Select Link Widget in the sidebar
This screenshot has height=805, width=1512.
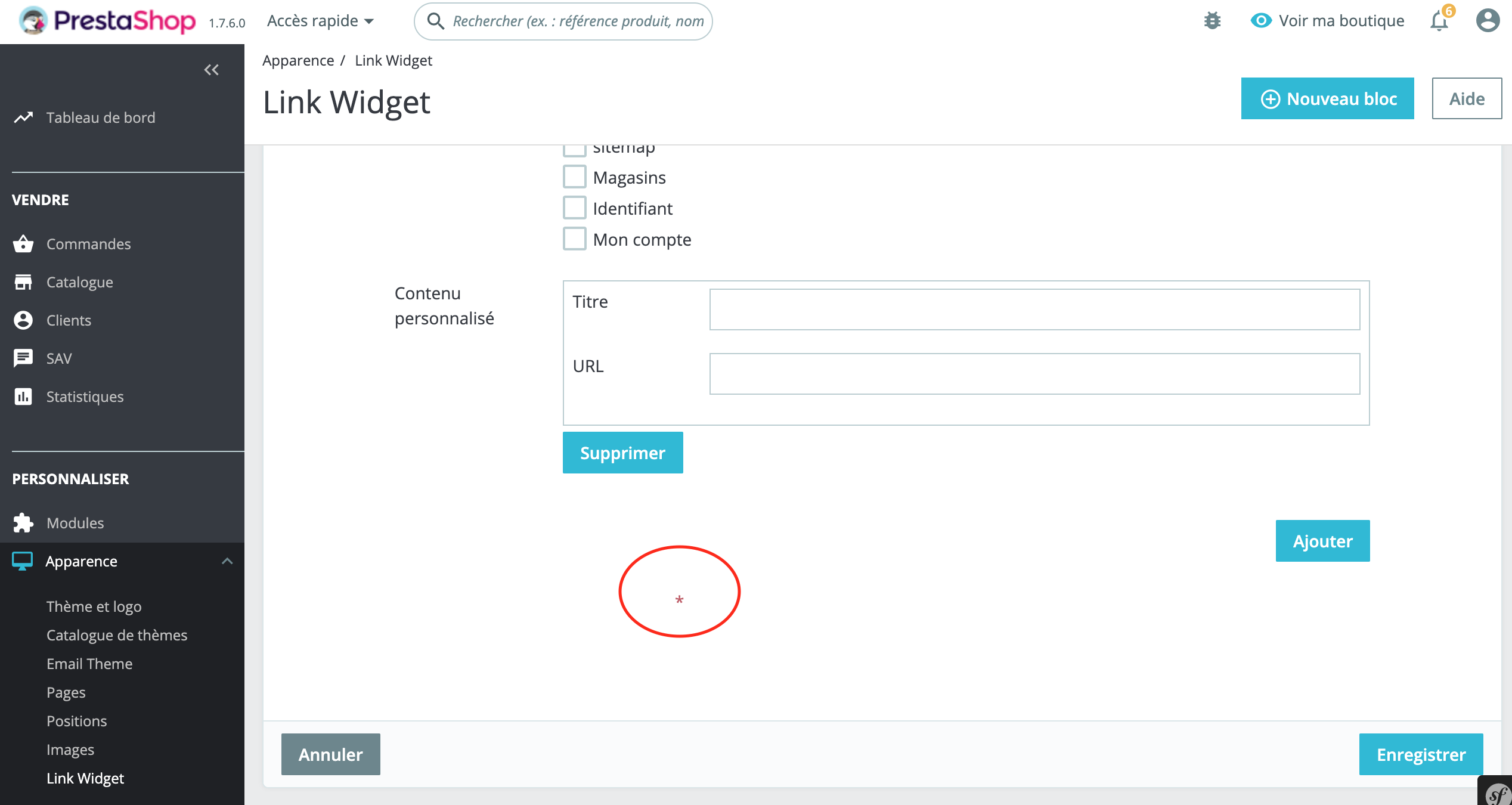pyautogui.click(x=85, y=778)
